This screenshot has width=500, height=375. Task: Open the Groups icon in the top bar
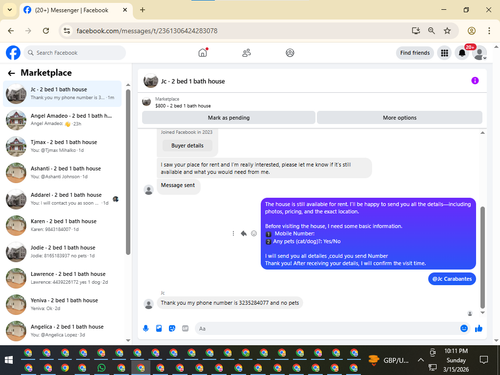tap(290, 53)
